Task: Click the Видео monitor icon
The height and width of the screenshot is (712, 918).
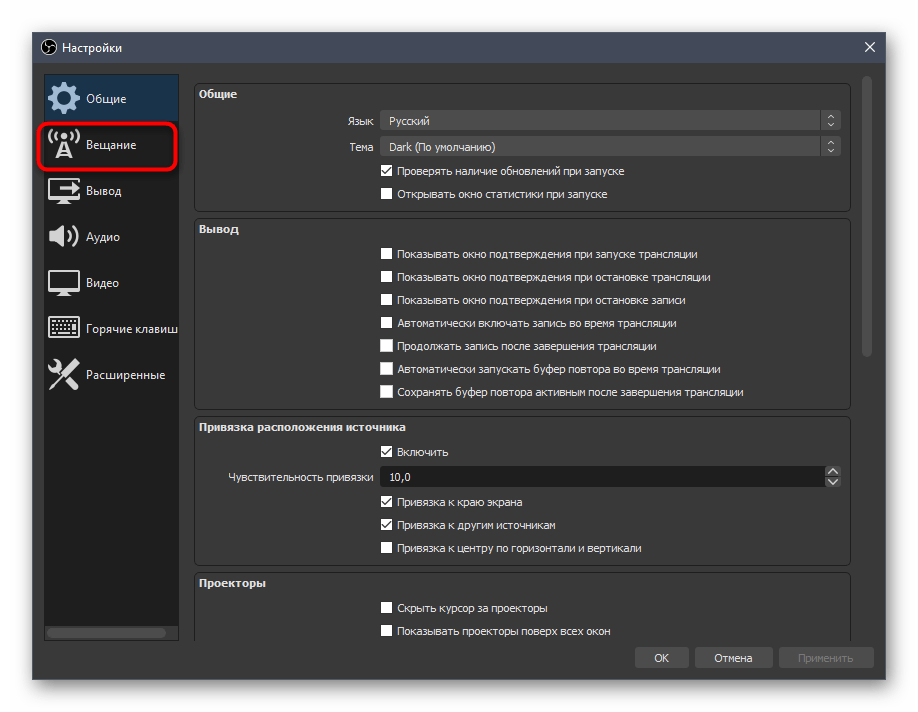Action: 64,283
